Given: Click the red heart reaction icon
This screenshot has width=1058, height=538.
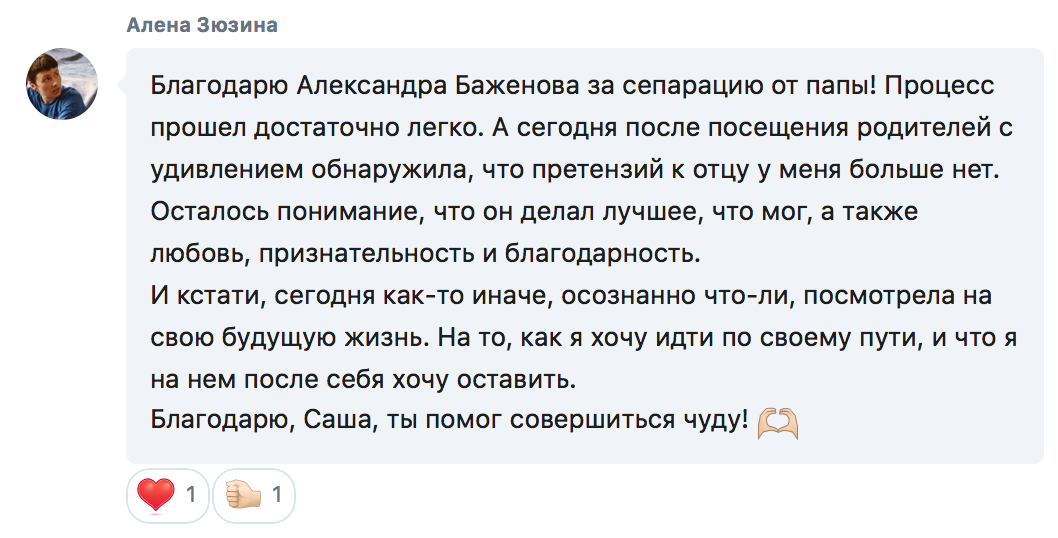Looking at the screenshot, I should coord(155,495).
